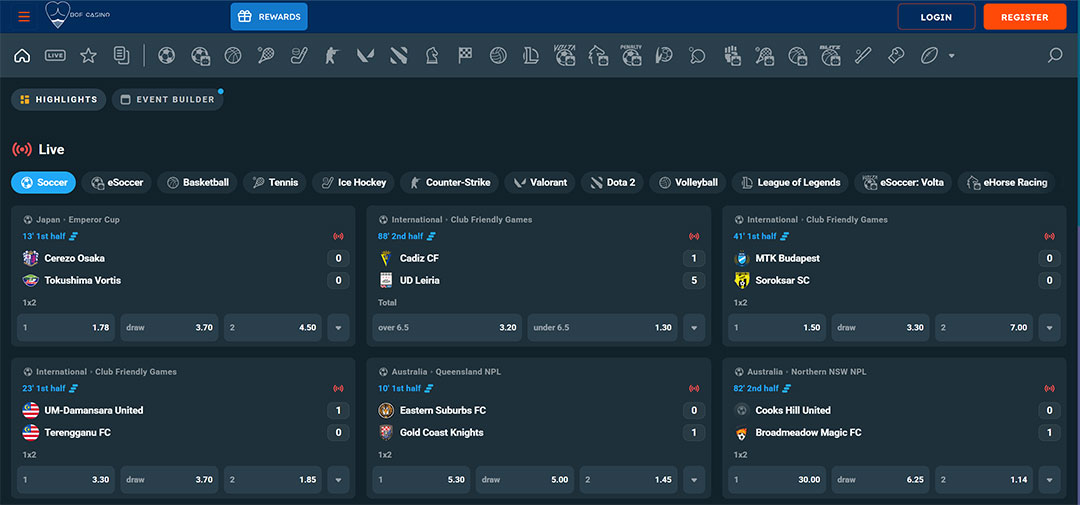
Task: Select eHorse Racing icon in sports bar
Action: [x=598, y=56]
